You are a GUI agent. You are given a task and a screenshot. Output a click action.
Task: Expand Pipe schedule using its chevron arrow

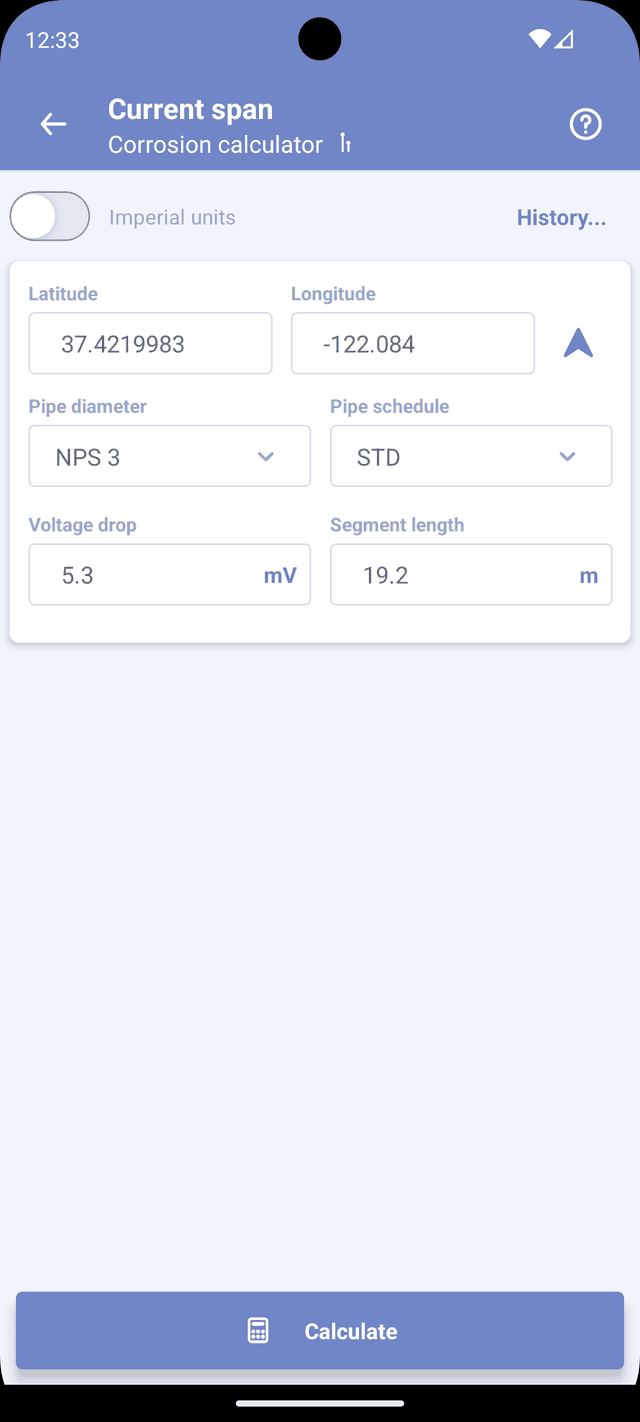coord(567,457)
